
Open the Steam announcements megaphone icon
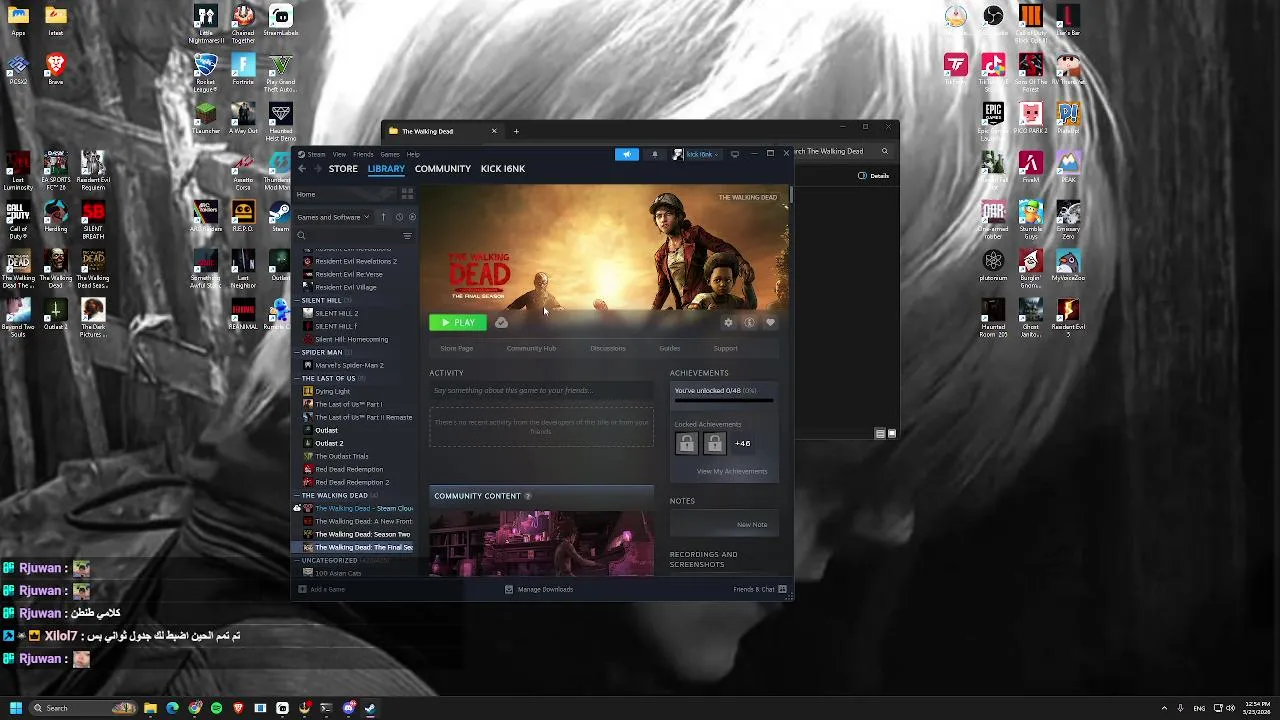click(627, 154)
